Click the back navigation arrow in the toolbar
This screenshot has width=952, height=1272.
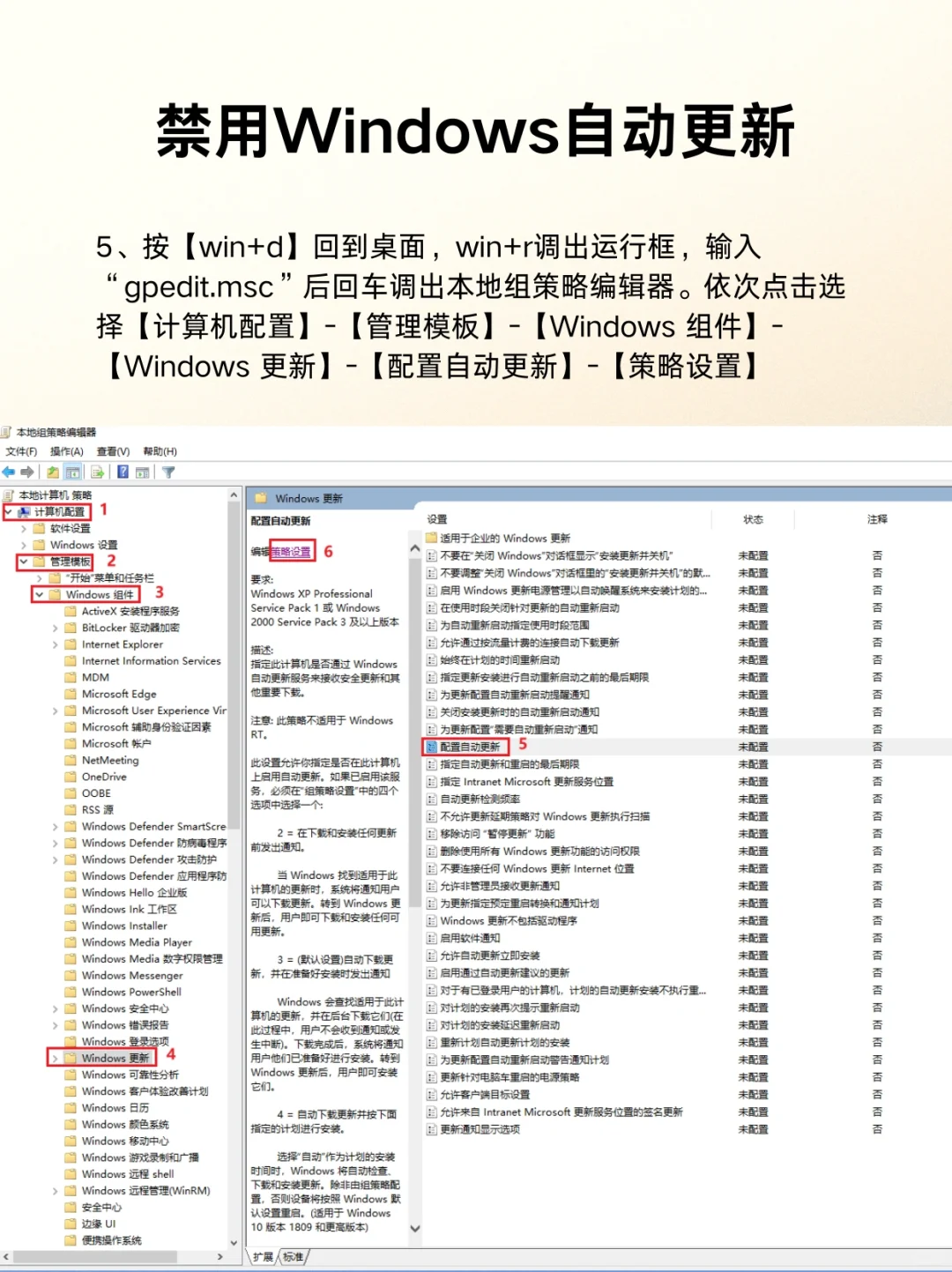9,472
